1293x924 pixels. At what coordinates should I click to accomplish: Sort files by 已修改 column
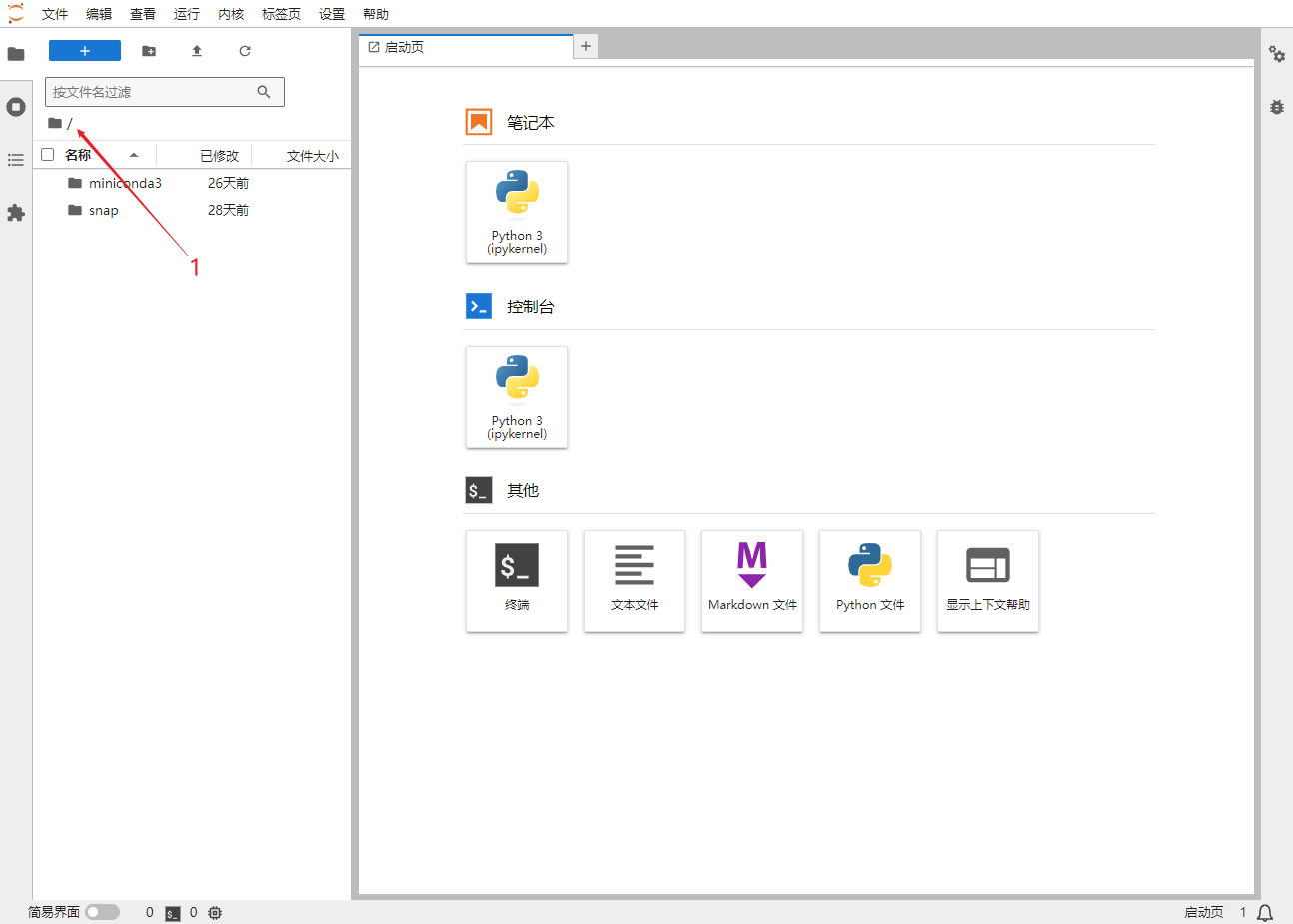(219, 156)
